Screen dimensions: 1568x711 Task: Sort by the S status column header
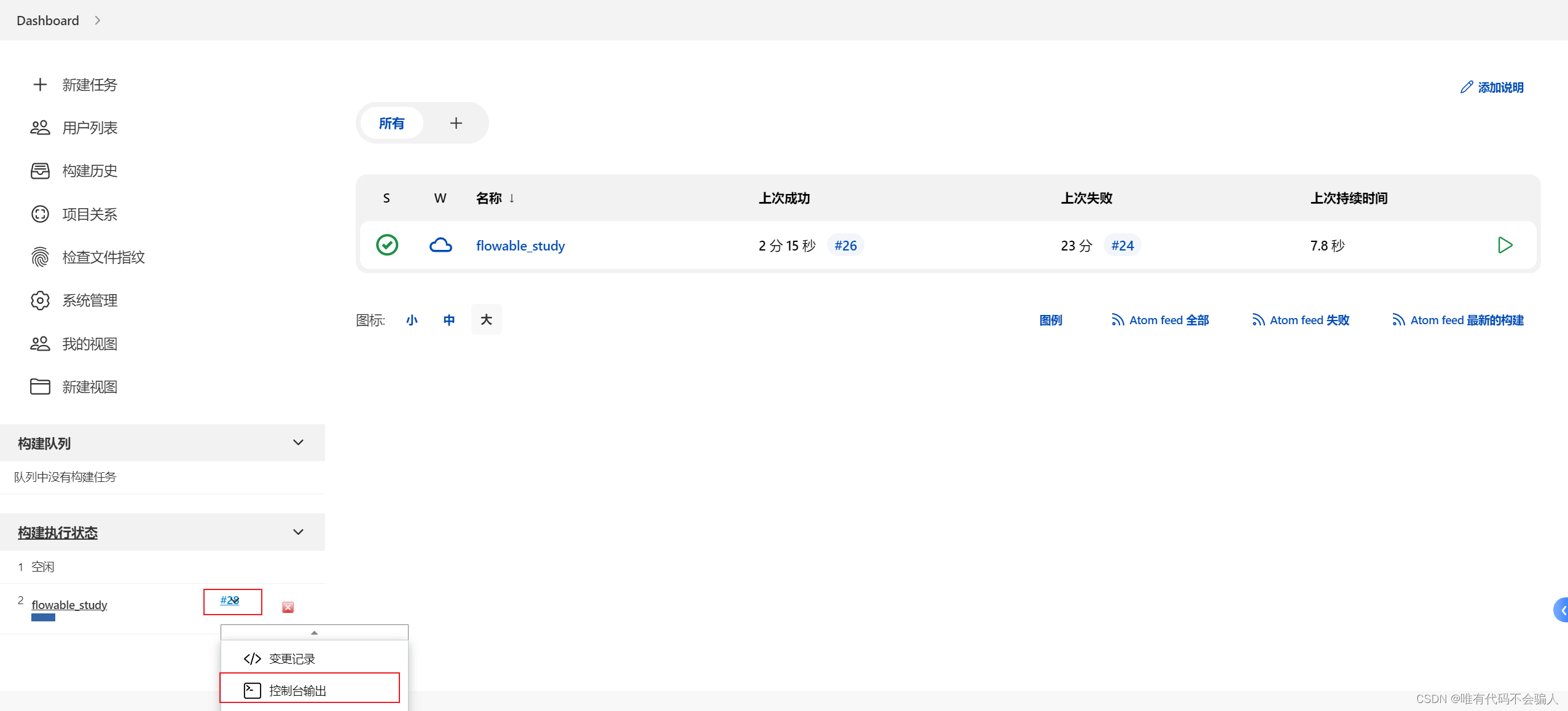pyautogui.click(x=386, y=198)
